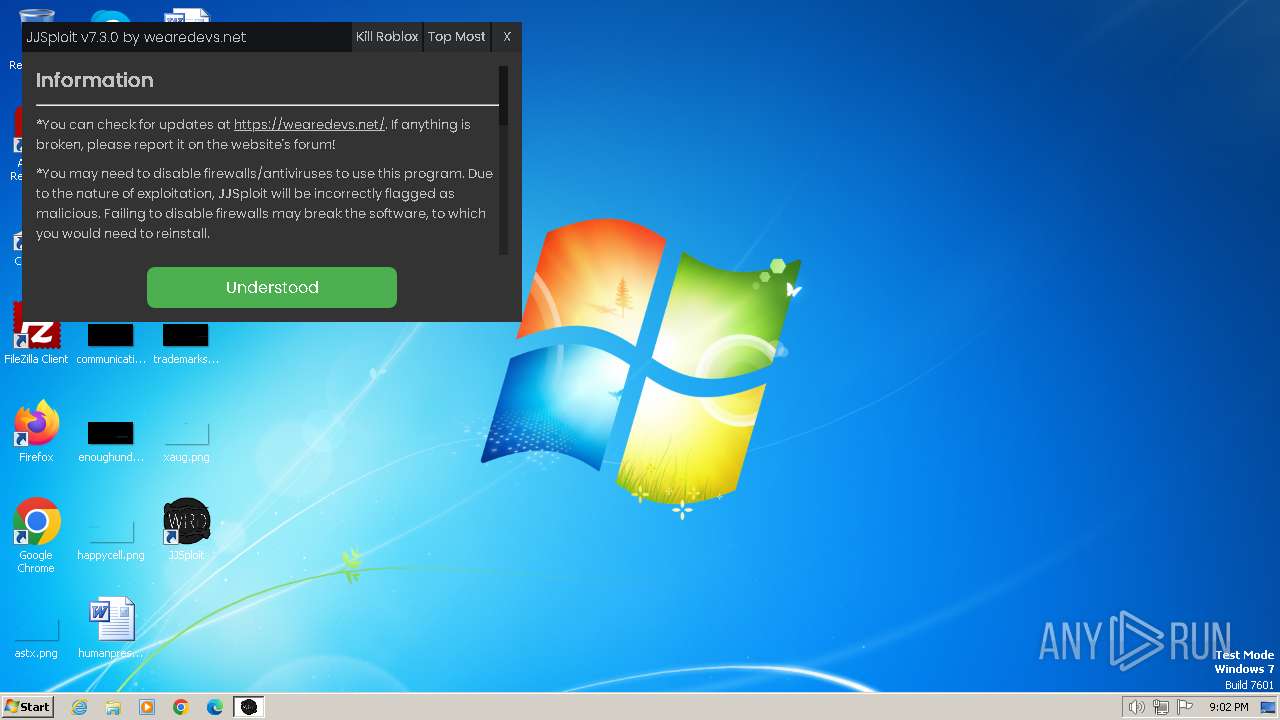Select the humanpres Word document icon
Image resolution: width=1280 pixels, height=720 pixels.
click(111, 628)
